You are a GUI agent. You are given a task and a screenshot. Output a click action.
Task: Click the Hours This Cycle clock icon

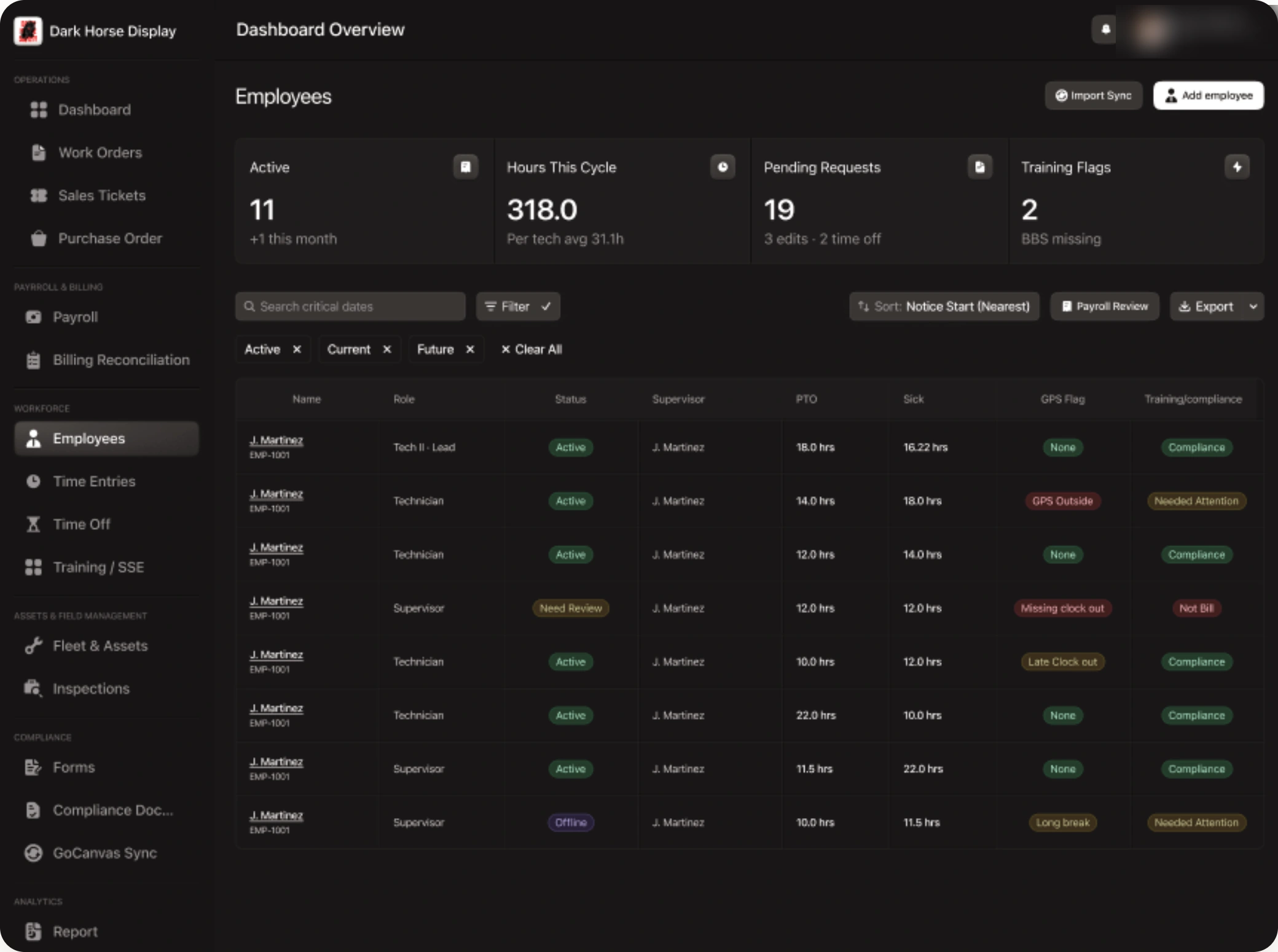point(723,167)
